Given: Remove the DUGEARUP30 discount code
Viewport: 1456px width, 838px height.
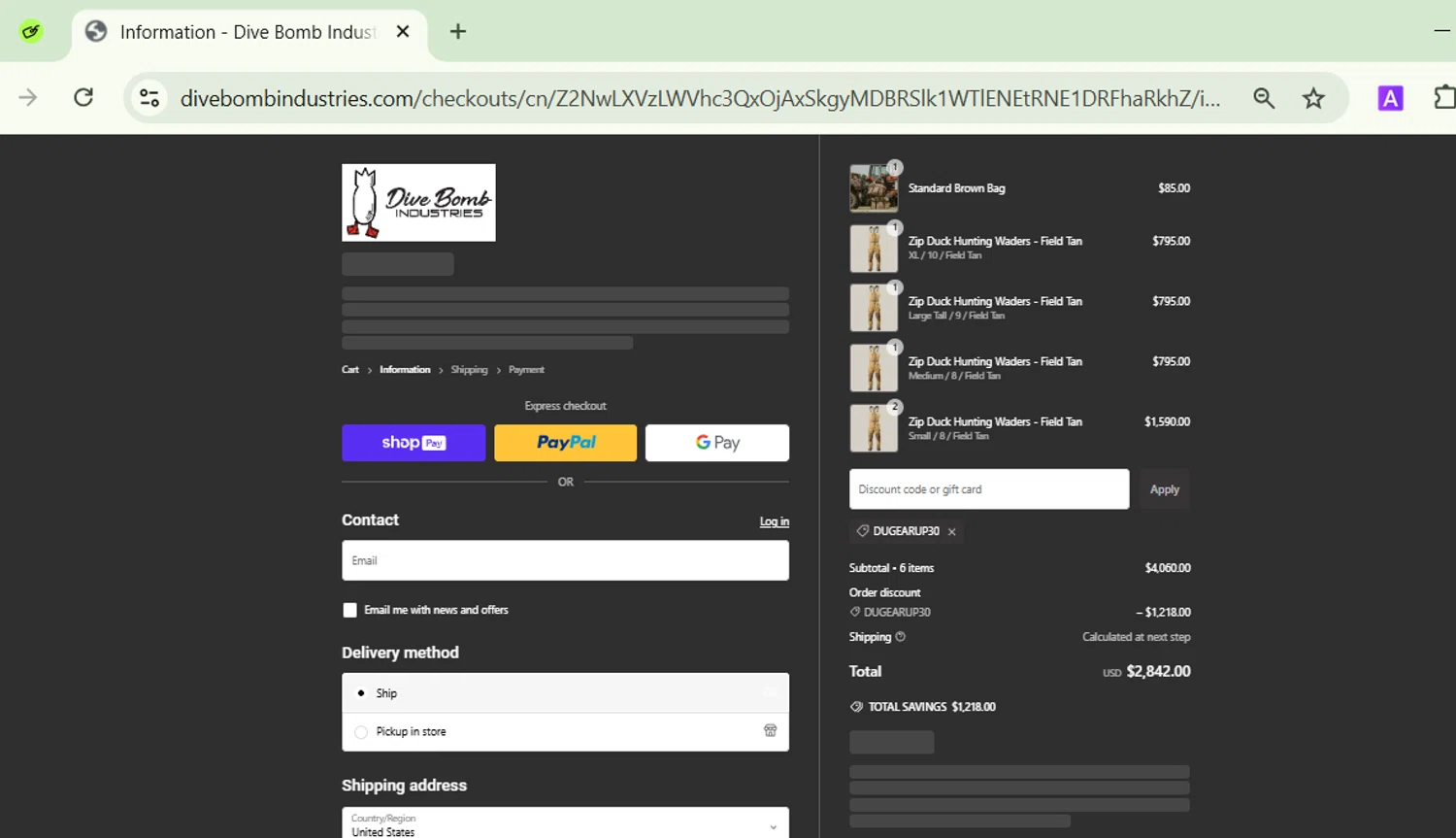Looking at the screenshot, I should (952, 532).
